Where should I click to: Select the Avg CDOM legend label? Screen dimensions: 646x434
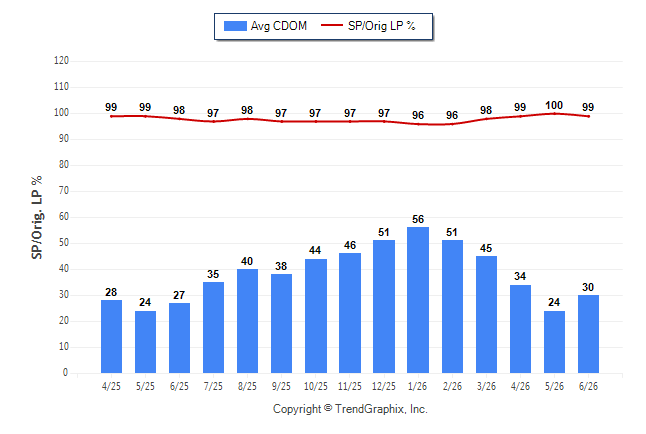pos(279,26)
